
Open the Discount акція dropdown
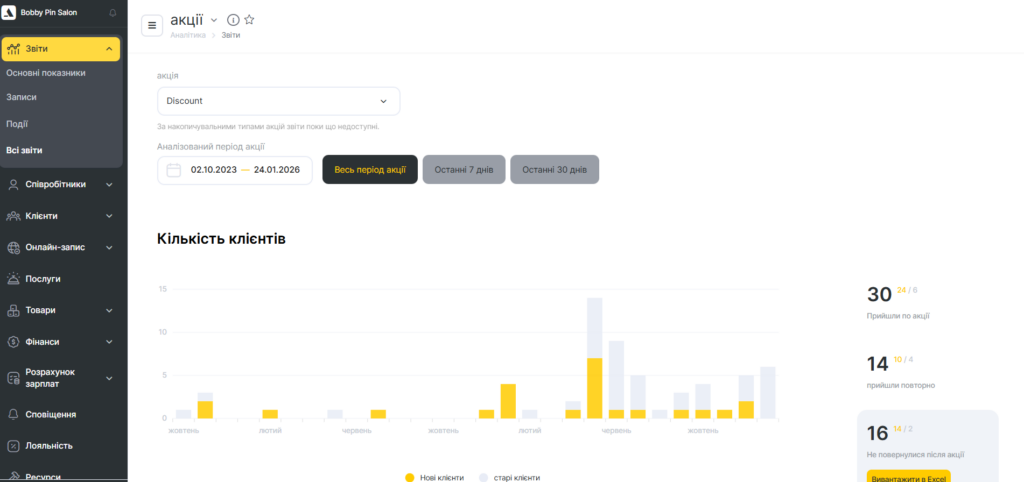tap(278, 101)
